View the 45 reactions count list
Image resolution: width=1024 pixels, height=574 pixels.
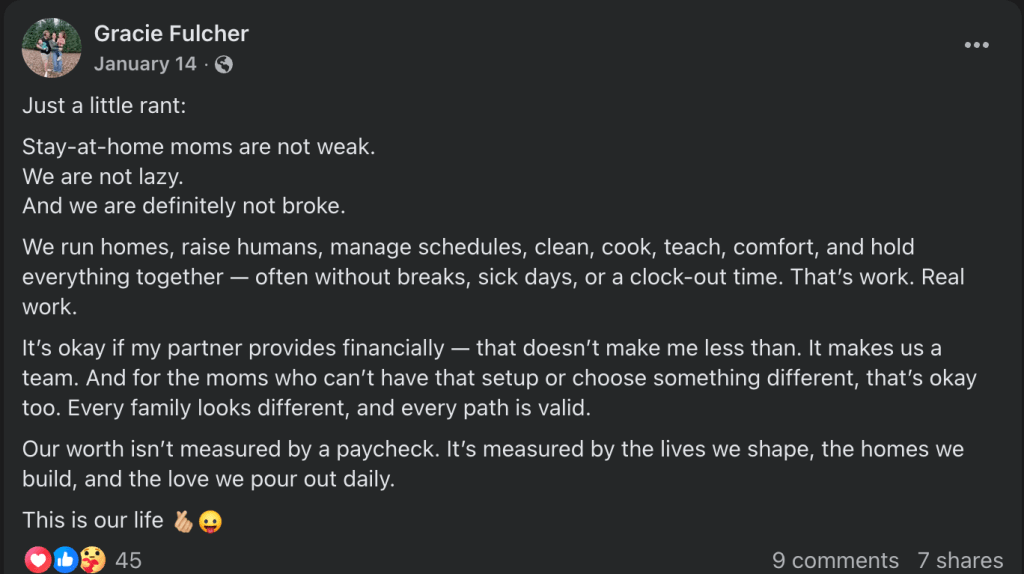[128, 560]
